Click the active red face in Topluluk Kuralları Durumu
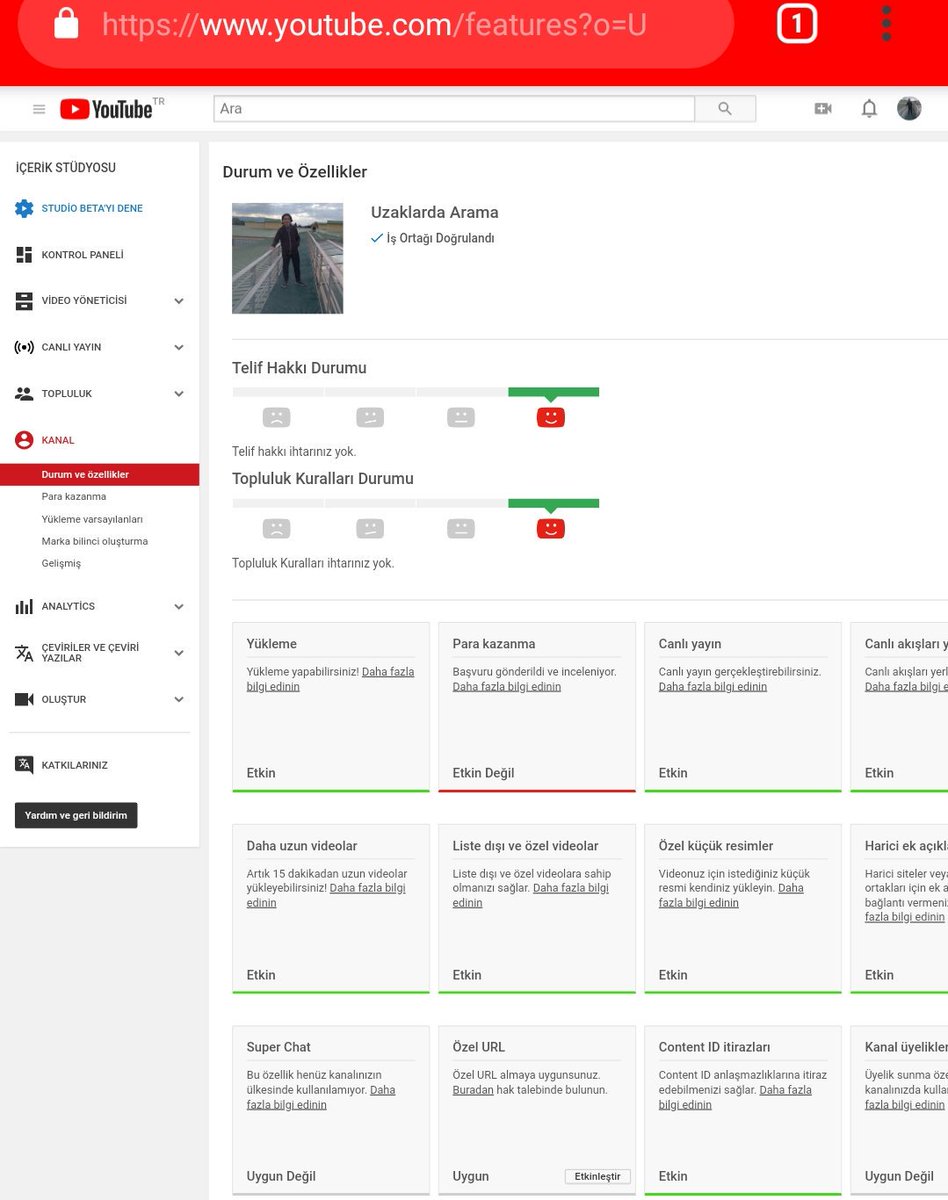948x1200 pixels. 550,528
